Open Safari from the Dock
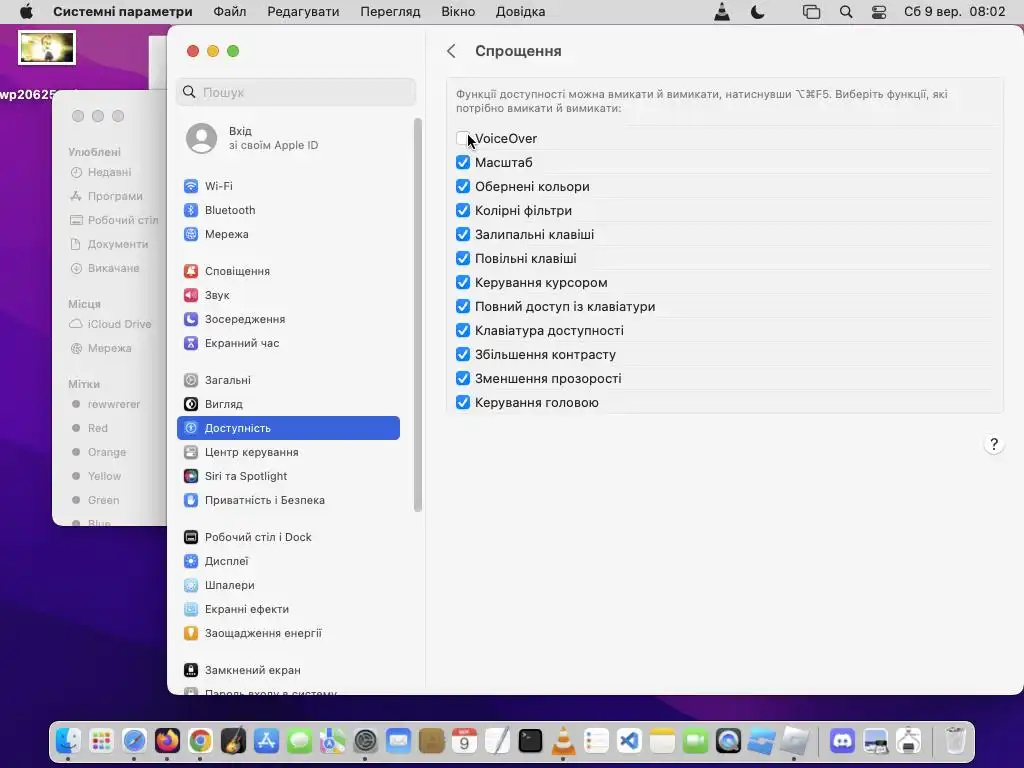Image resolution: width=1024 pixels, height=768 pixels. point(135,741)
